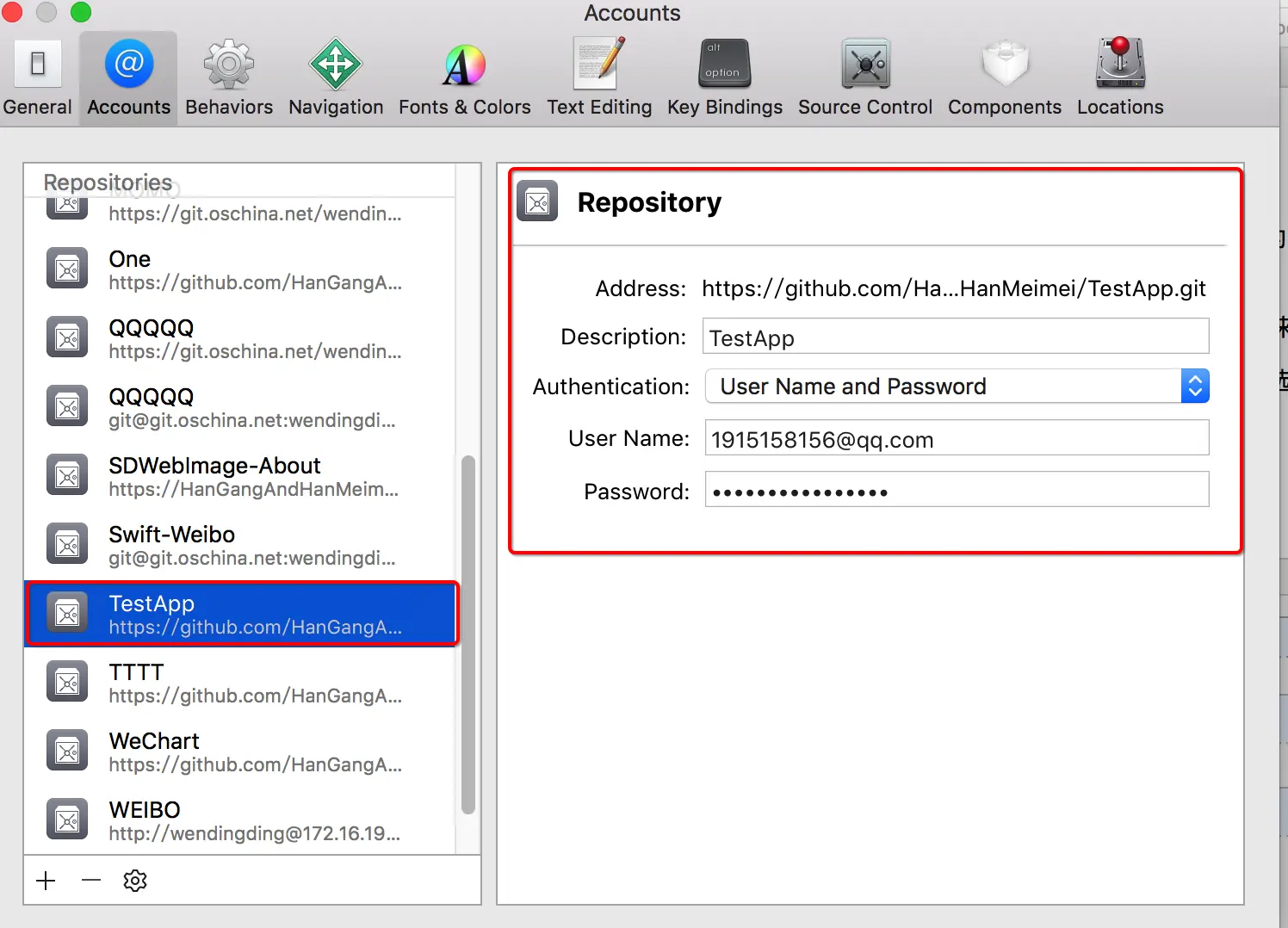Click the Password input field

pos(957,490)
